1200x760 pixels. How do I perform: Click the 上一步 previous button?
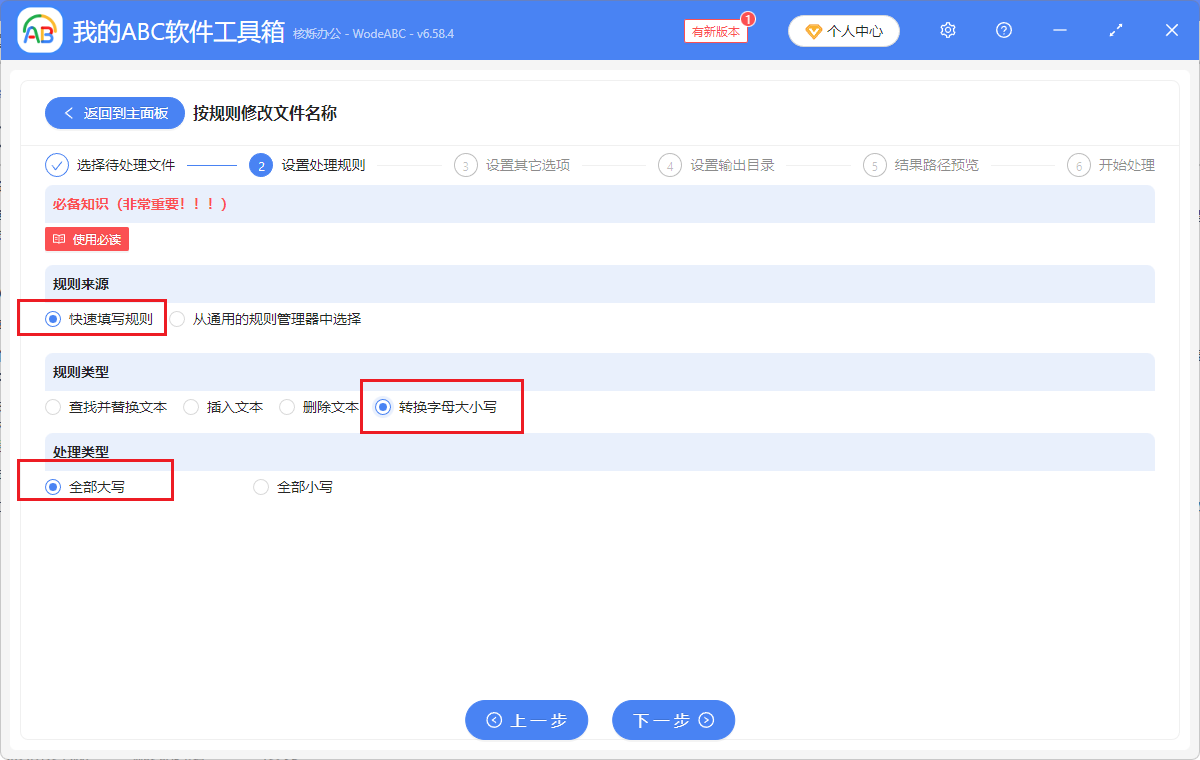(x=526, y=719)
